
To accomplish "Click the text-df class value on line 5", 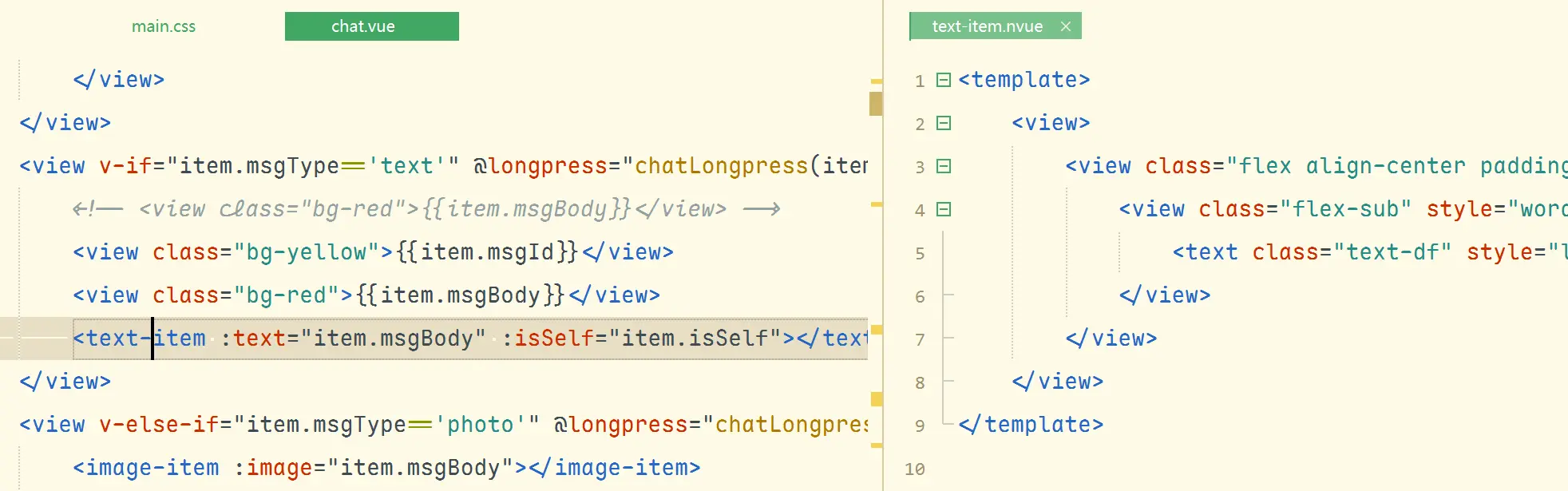I will tap(1392, 252).
